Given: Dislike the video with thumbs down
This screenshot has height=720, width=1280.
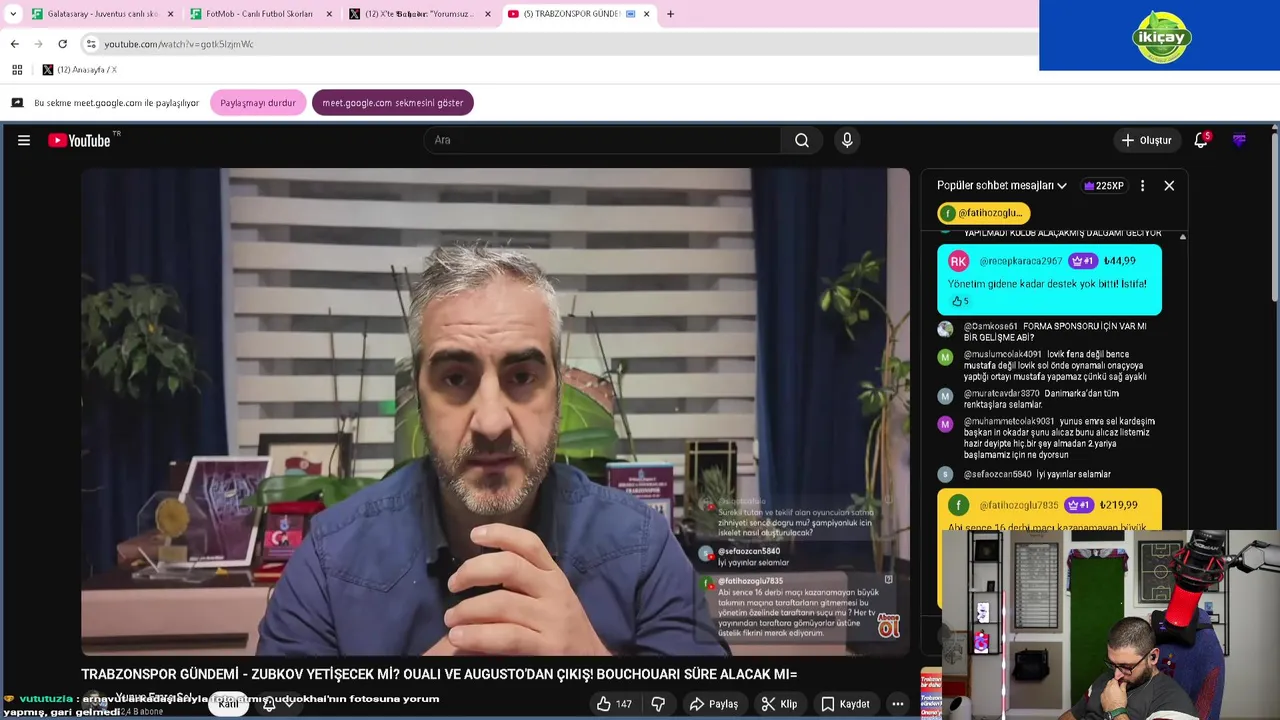Looking at the screenshot, I should [658, 704].
